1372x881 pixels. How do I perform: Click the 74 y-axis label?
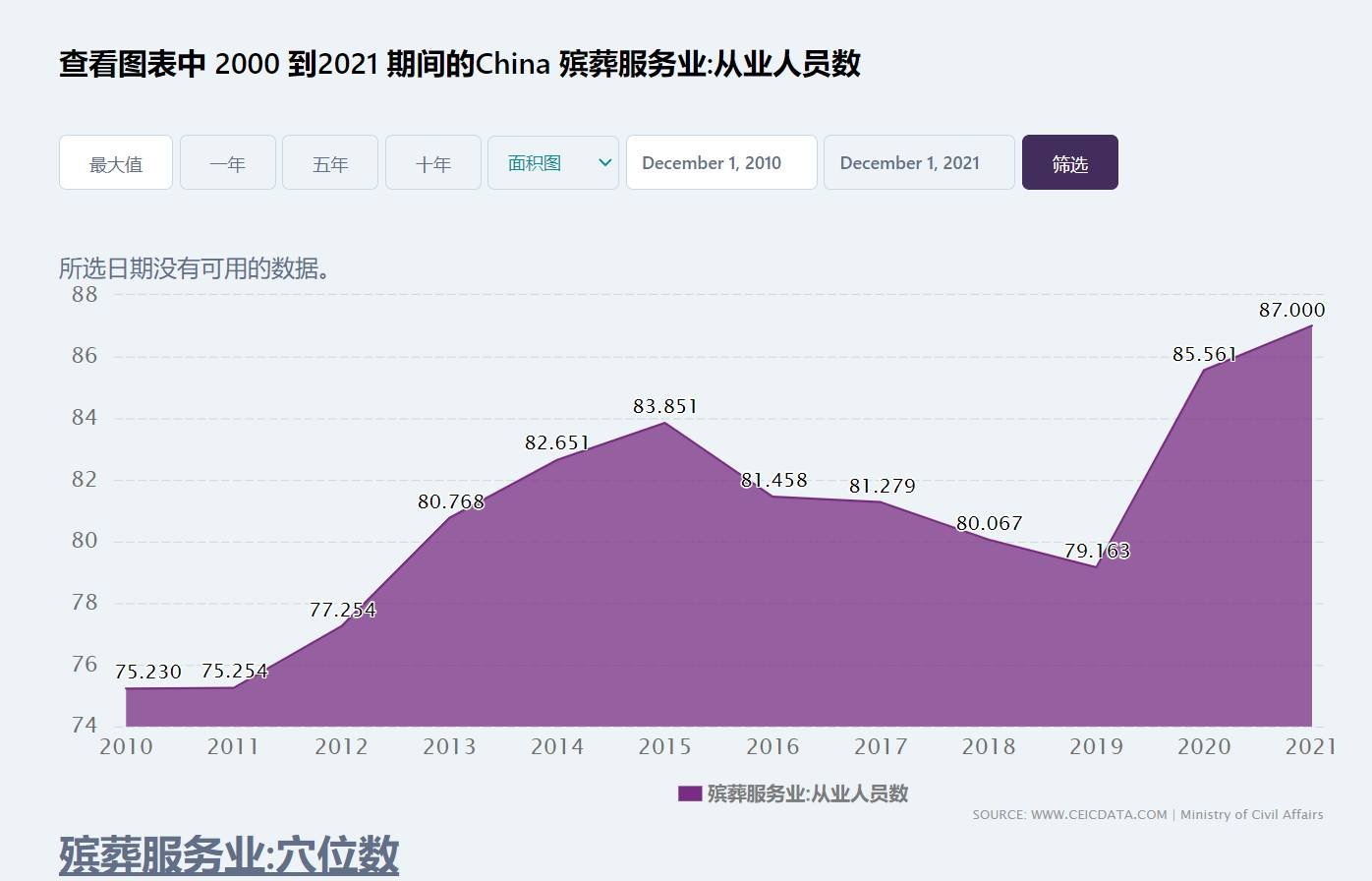pyautogui.click(x=85, y=726)
